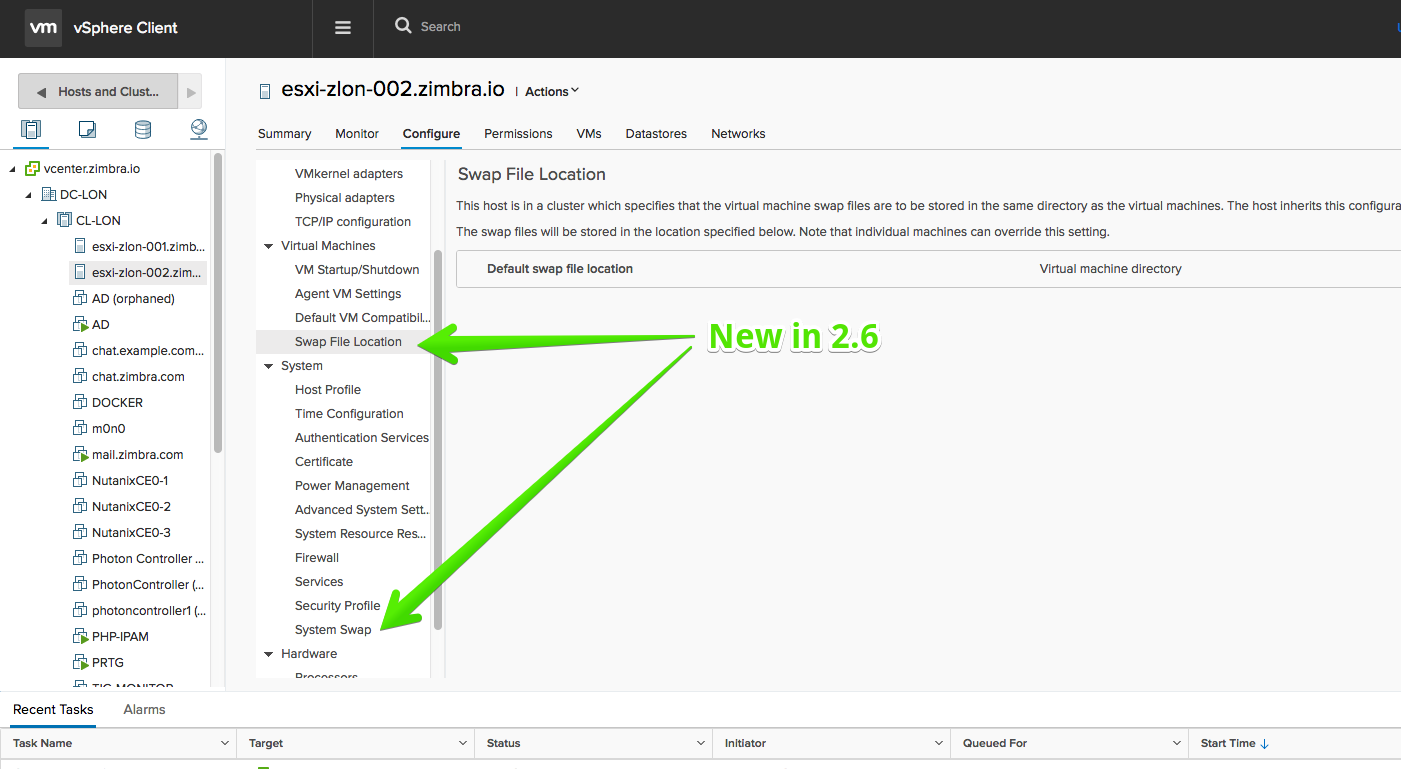Open the Queued For column filter dropdown

(1177, 743)
